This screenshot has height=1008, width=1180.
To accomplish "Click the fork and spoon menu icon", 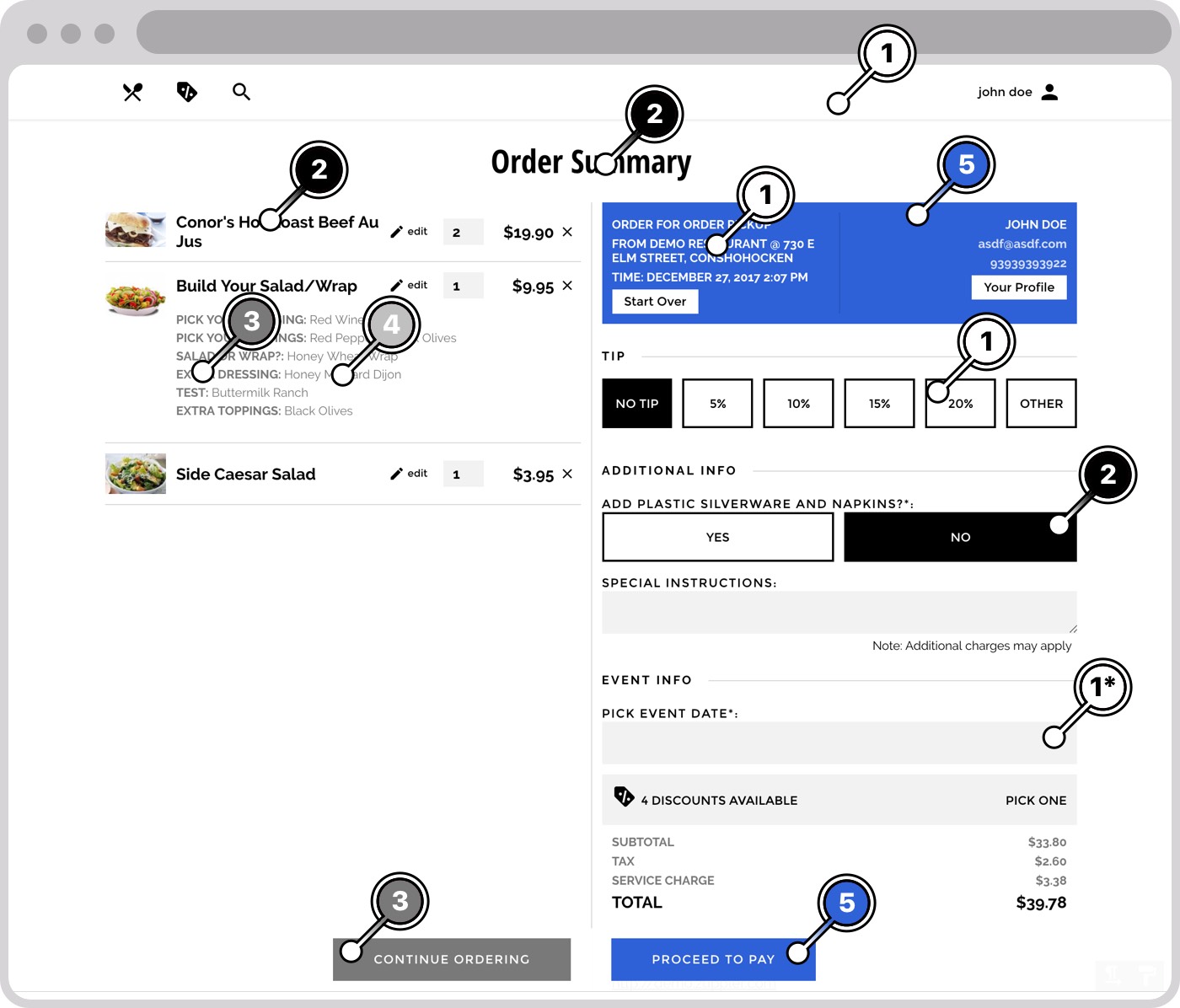I will (132, 92).
